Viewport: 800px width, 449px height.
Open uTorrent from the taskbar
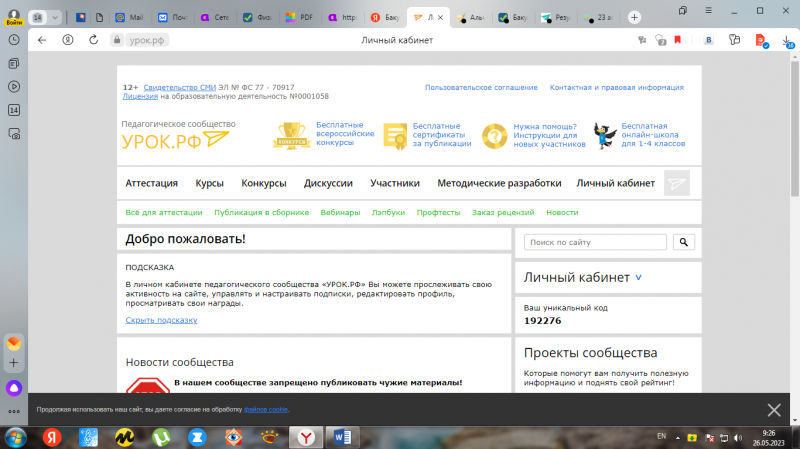[x=161, y=437]
